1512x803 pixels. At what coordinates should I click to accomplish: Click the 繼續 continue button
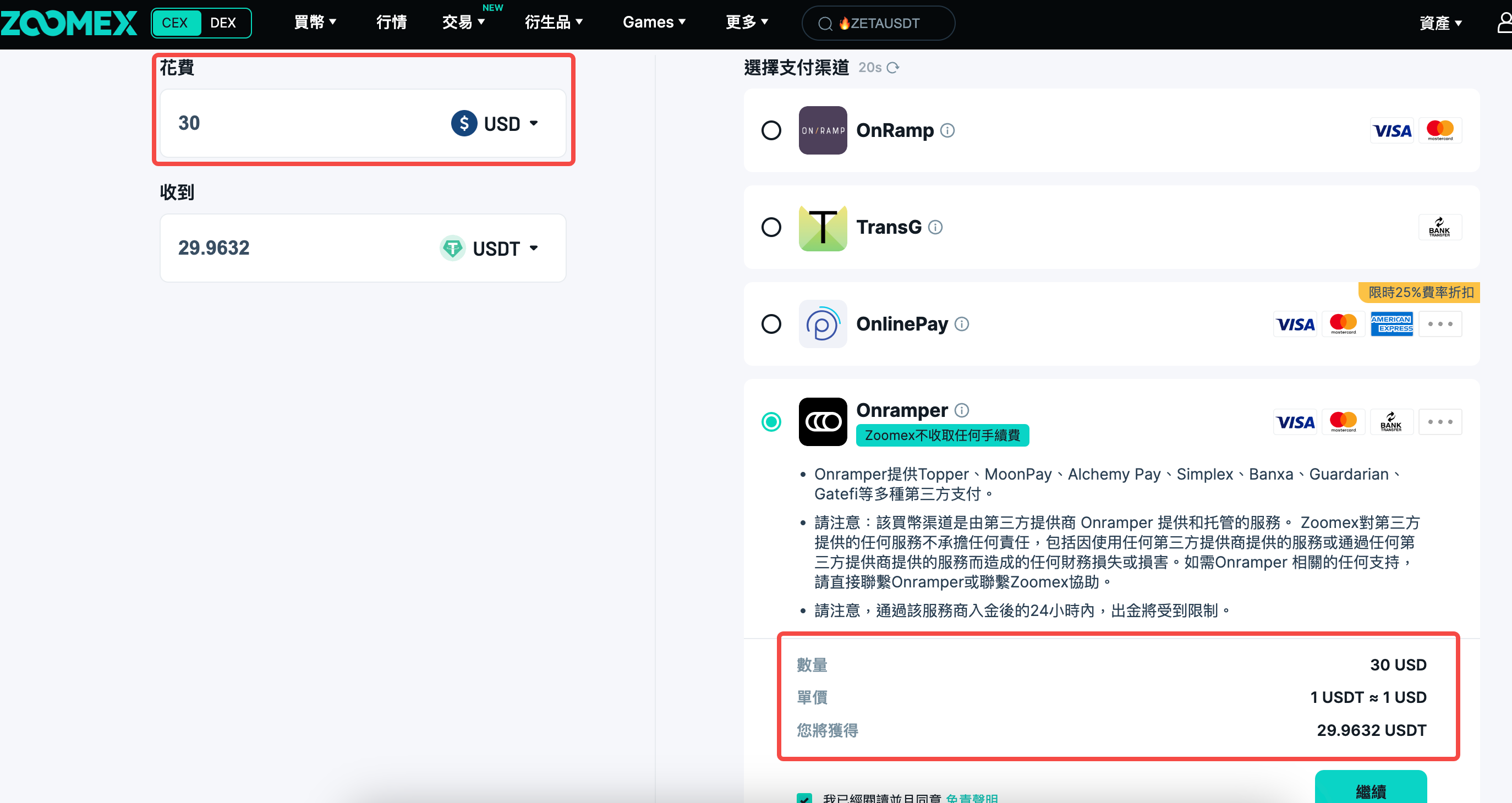coord(1371,789)
